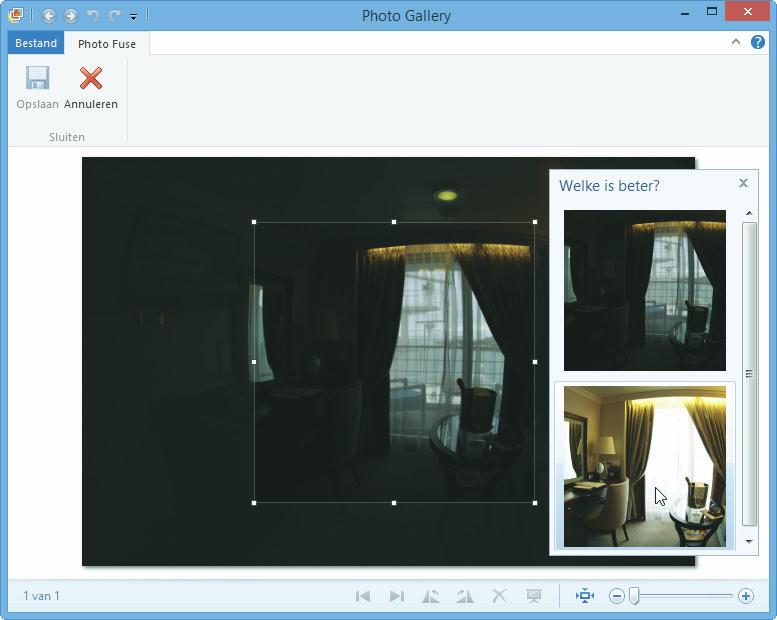This screenshot has width=777, height=620.
Task: Click the redo arrow in quick access toolbar
Action: 114,16
